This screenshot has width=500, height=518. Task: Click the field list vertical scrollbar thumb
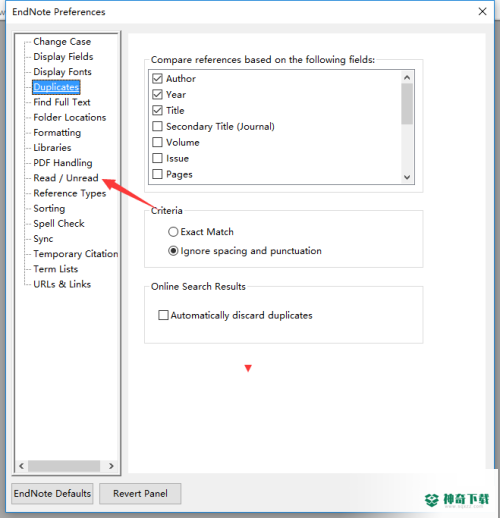click(x=407, y=104)
